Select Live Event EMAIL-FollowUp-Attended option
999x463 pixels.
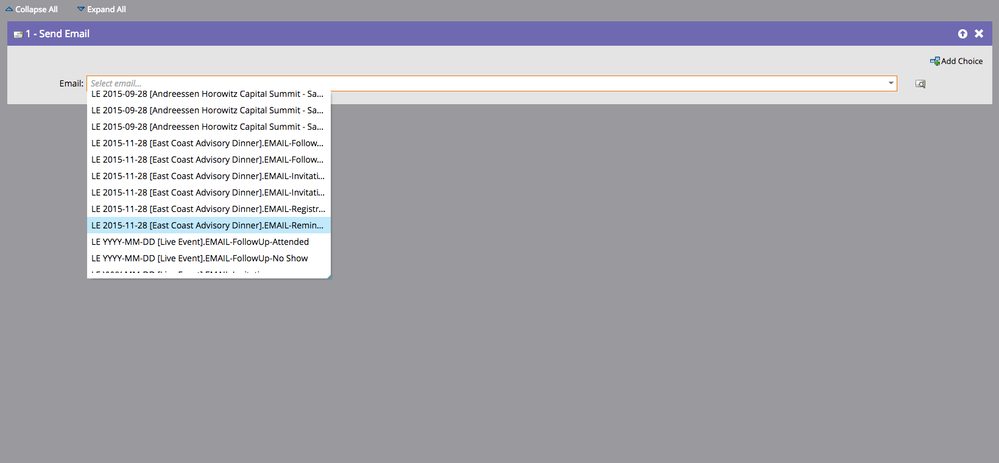pos(200,242)
